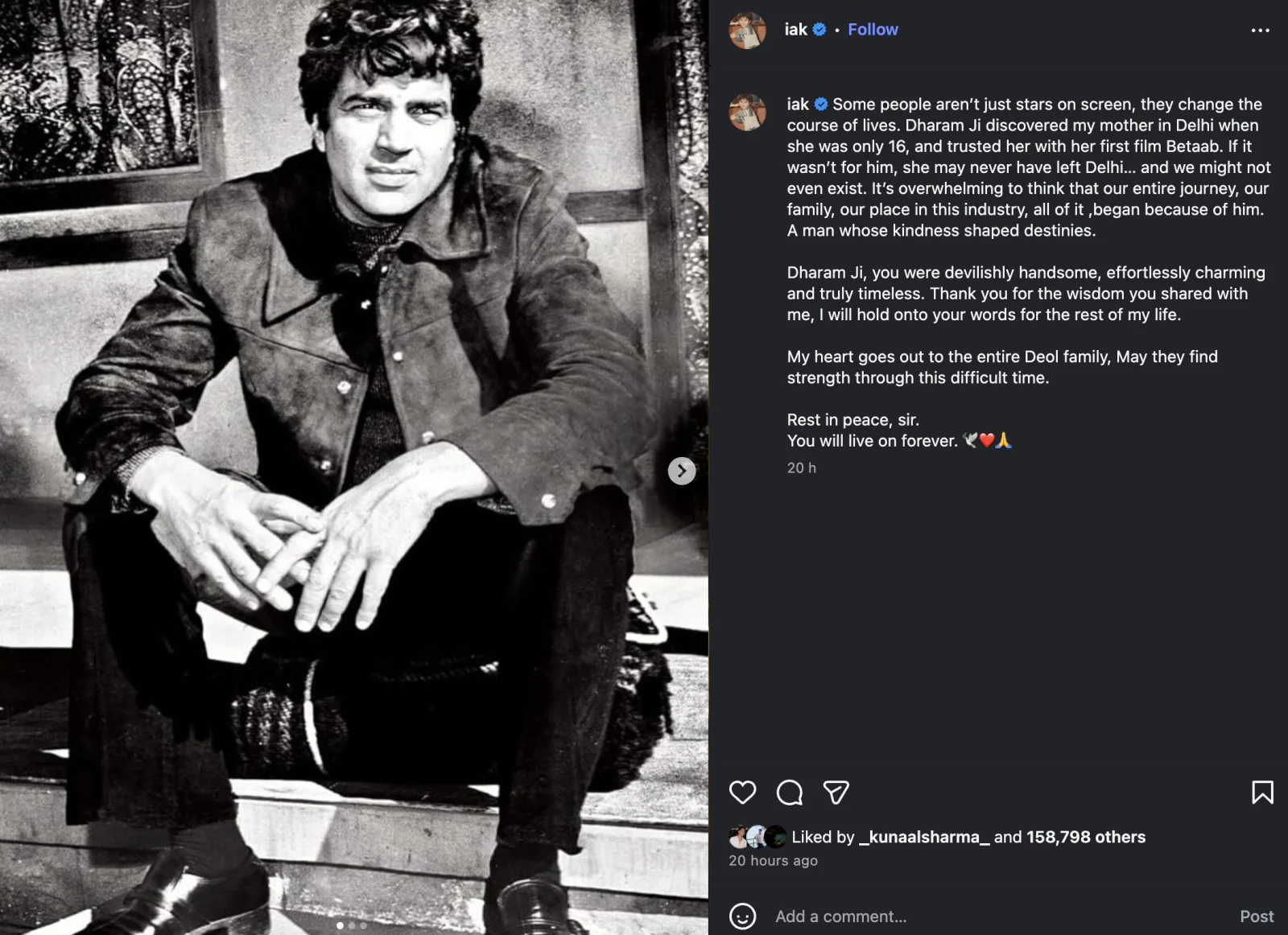Toggle following by clicking Follow
Screen dimensions: 1288x935
873,29
